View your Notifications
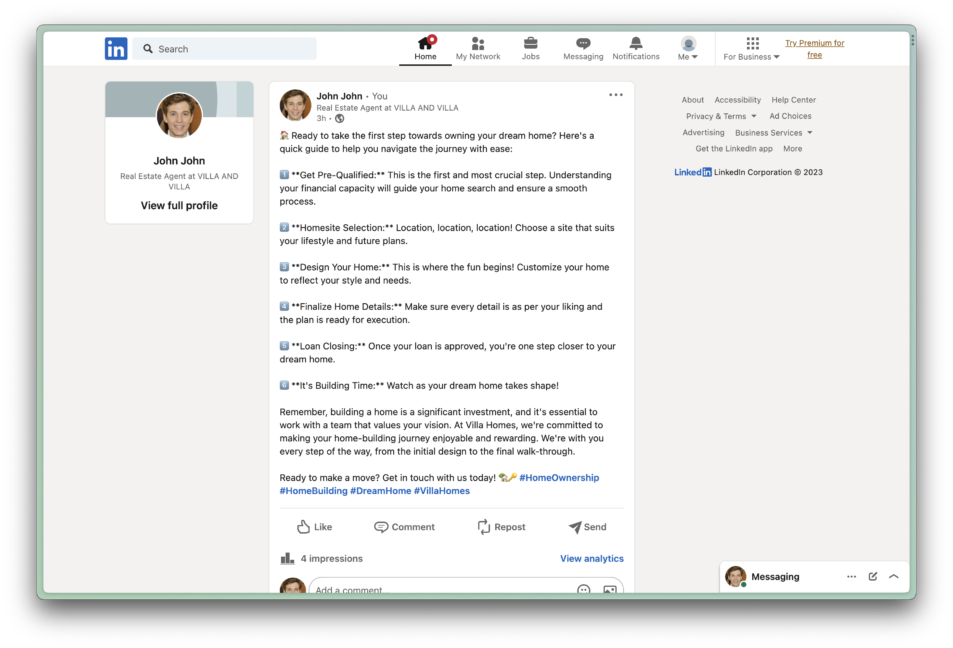This screenshot has height=648, width=953. [636, 47]
